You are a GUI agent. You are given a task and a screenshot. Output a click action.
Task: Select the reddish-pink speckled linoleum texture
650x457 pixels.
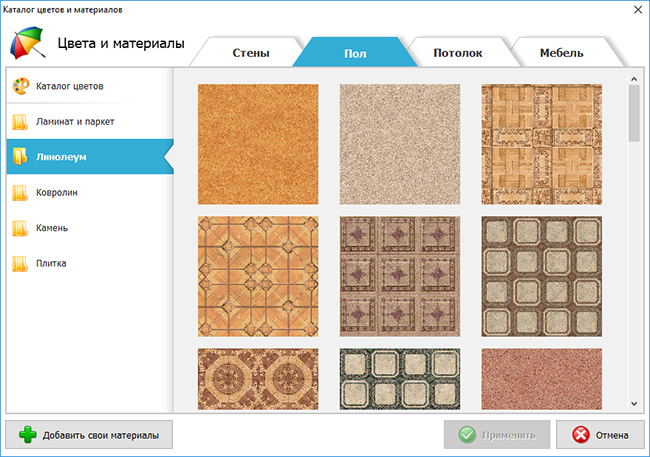[x=541, y=379]
